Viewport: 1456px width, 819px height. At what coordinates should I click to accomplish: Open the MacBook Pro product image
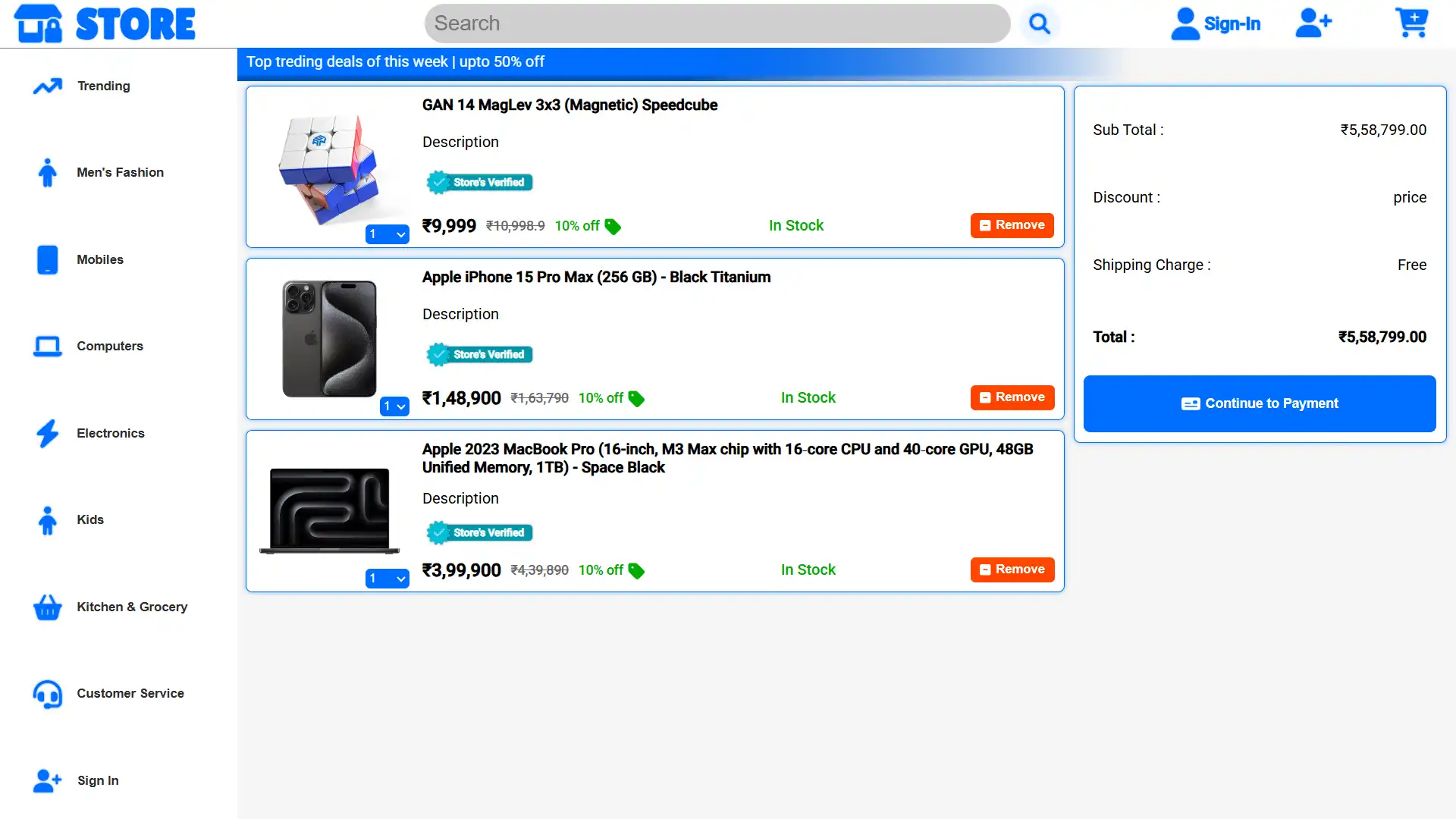pos(329,510)
